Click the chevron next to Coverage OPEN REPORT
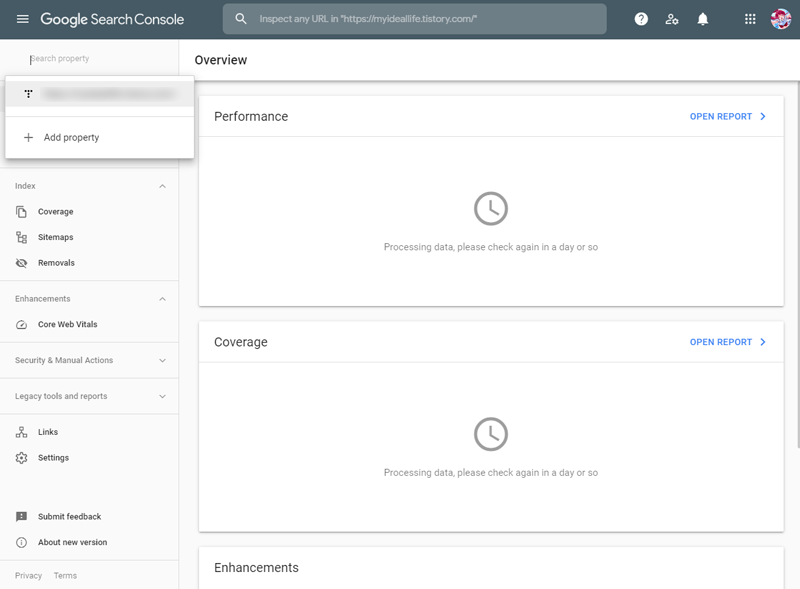The height and width of the screenshot is (589, 800). (x=763, y=342)
